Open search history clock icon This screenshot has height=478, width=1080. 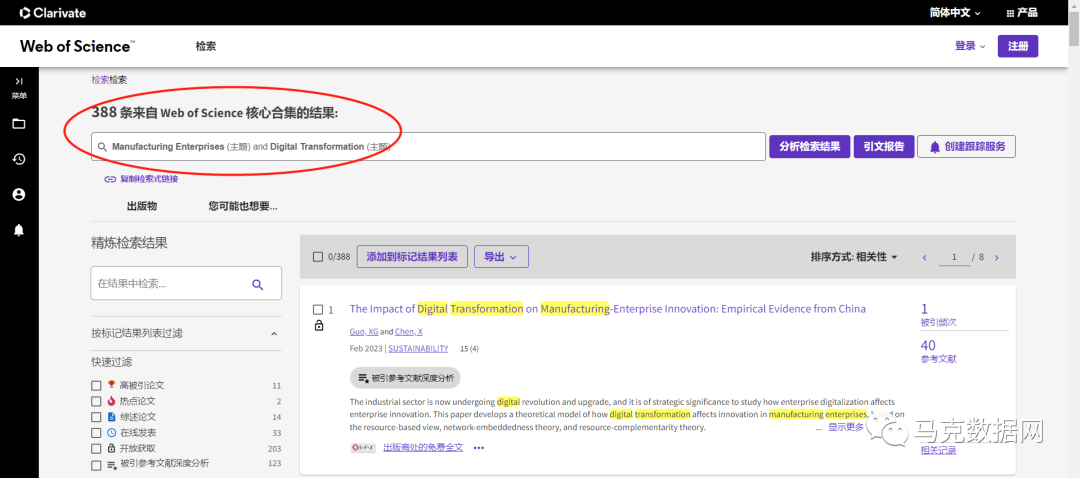(19, 159)
